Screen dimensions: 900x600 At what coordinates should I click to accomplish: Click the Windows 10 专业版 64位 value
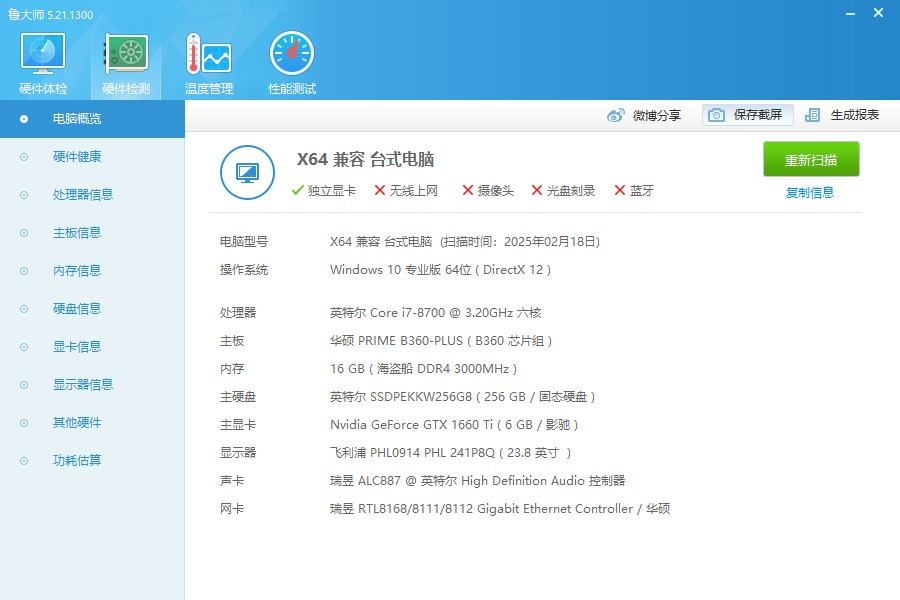tap(440, 270)
